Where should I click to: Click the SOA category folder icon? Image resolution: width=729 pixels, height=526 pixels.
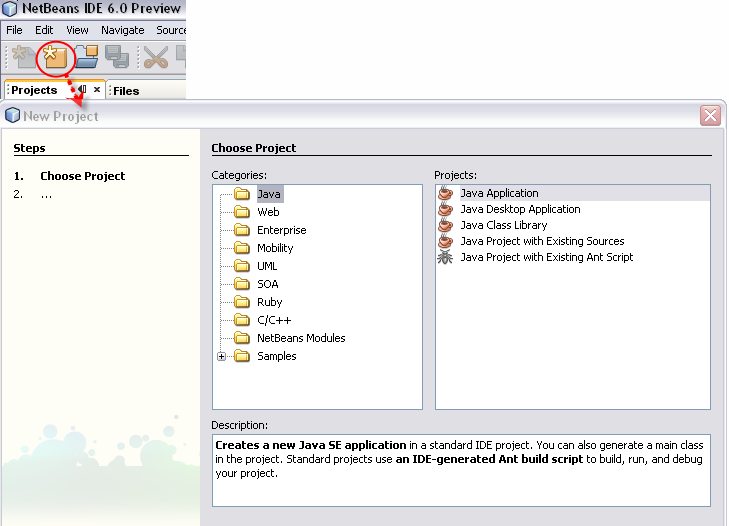[242, 284]
